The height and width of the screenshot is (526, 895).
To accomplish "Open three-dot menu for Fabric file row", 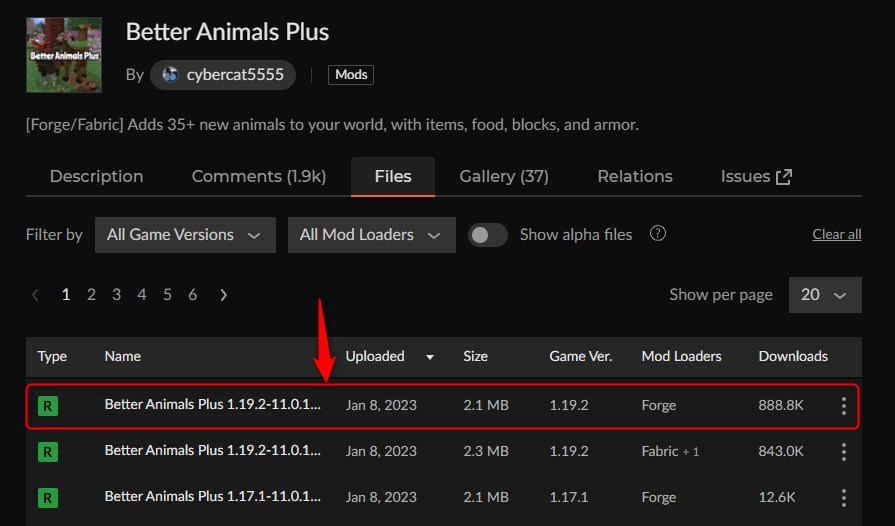I will tap(844, 452).
